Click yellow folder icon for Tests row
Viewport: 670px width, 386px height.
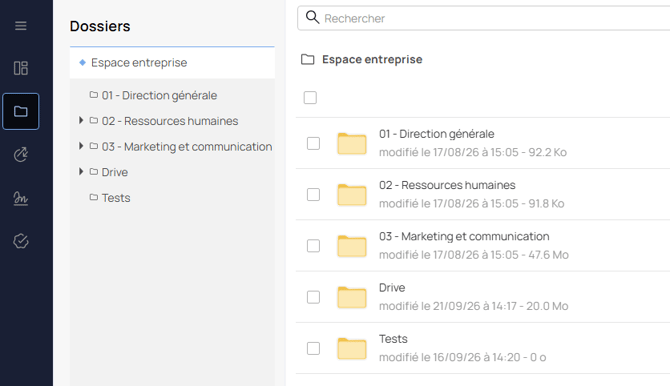coord(352,349)
